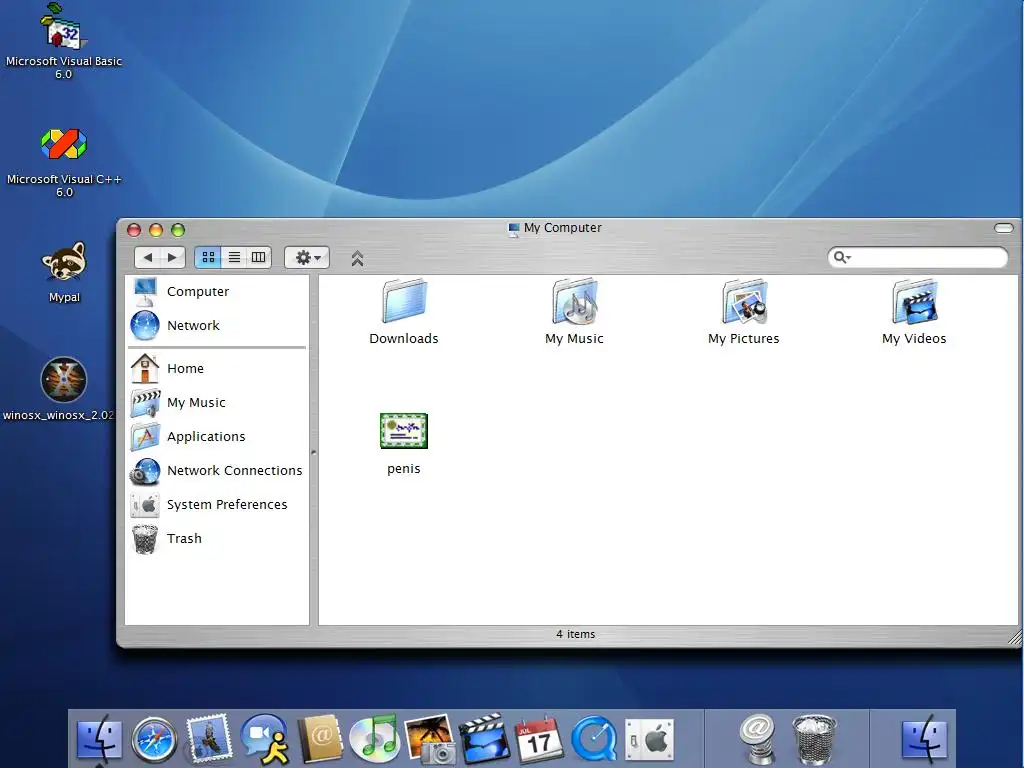Click the double up-arrow chevron button
1024x768 pixels.
pyautogui.click(x=357, y=258)
